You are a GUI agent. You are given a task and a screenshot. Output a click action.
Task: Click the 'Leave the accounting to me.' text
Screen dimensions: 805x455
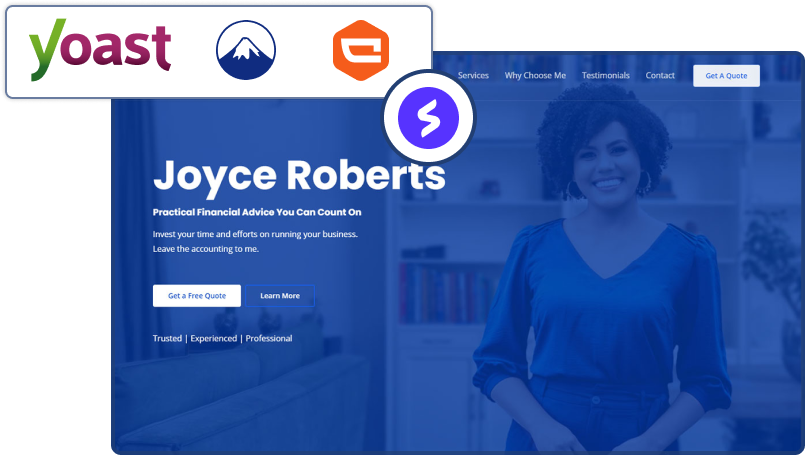click(x=205, y=249)
